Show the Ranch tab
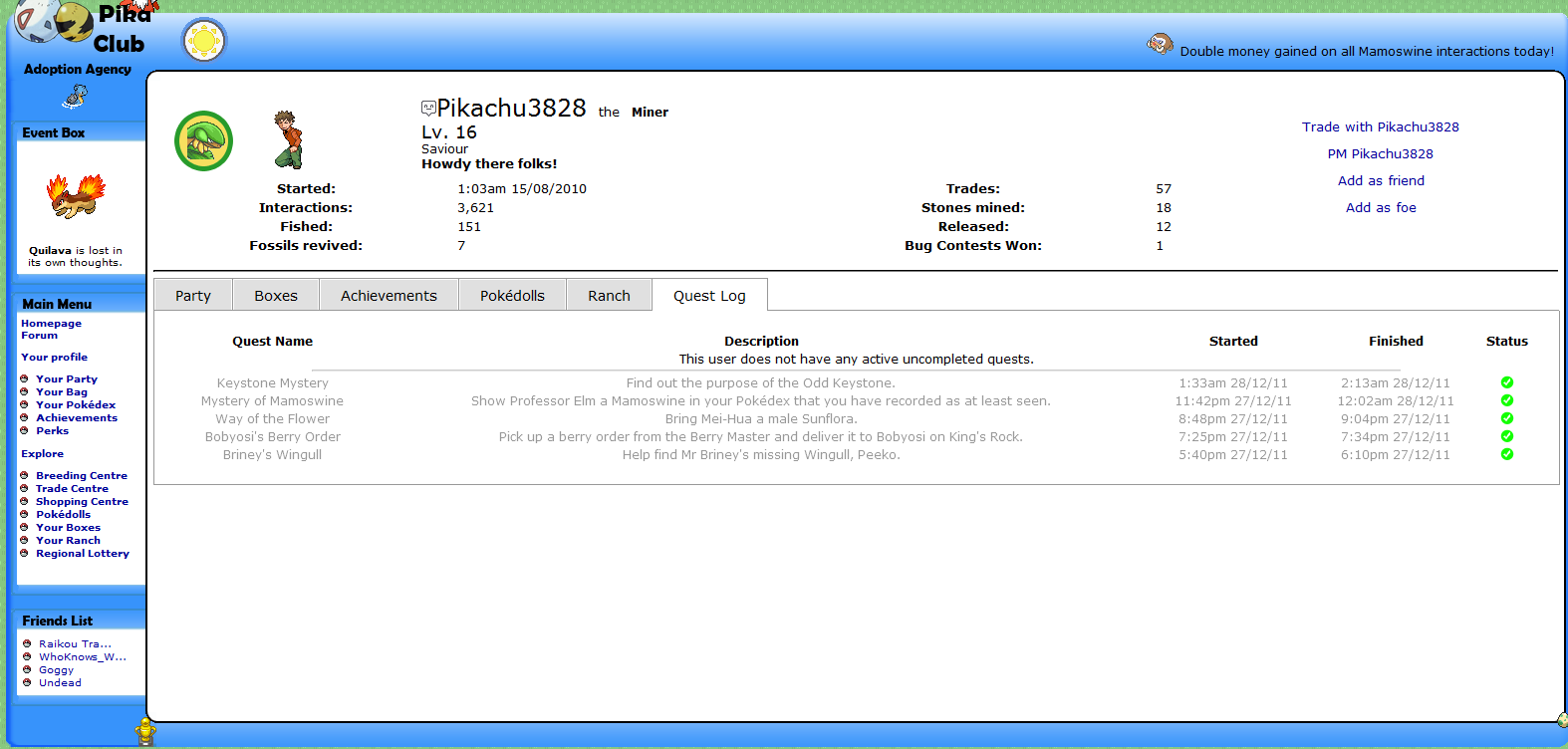The width and height of the screenshot is (1568, 749). pyautogui.click(x=609, y=296)
